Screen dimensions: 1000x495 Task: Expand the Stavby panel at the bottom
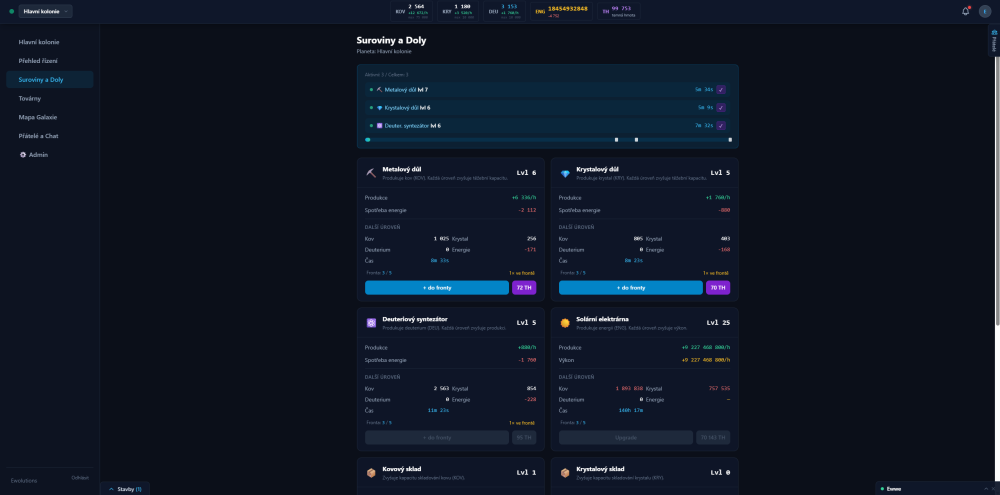[x=125, y=489]
